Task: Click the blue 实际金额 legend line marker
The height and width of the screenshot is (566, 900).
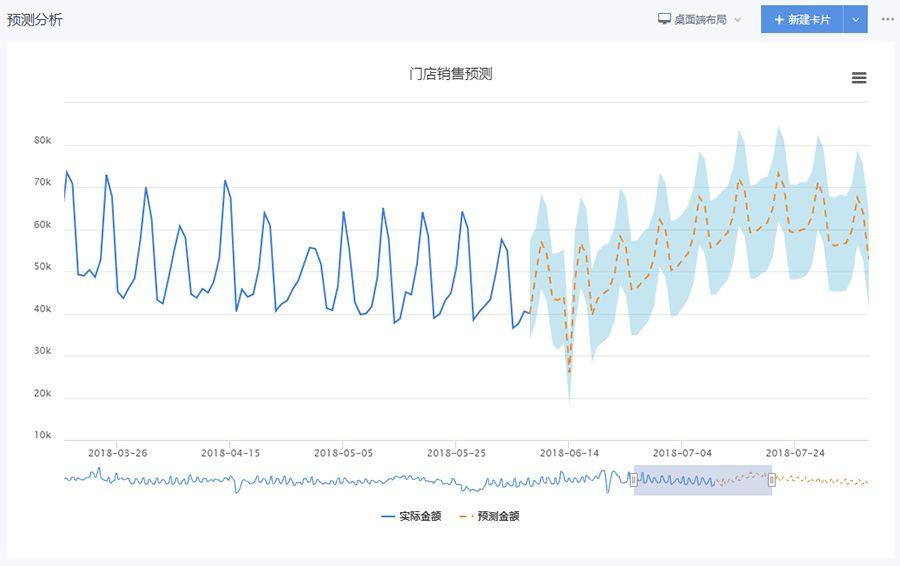Action: (388, 517)
